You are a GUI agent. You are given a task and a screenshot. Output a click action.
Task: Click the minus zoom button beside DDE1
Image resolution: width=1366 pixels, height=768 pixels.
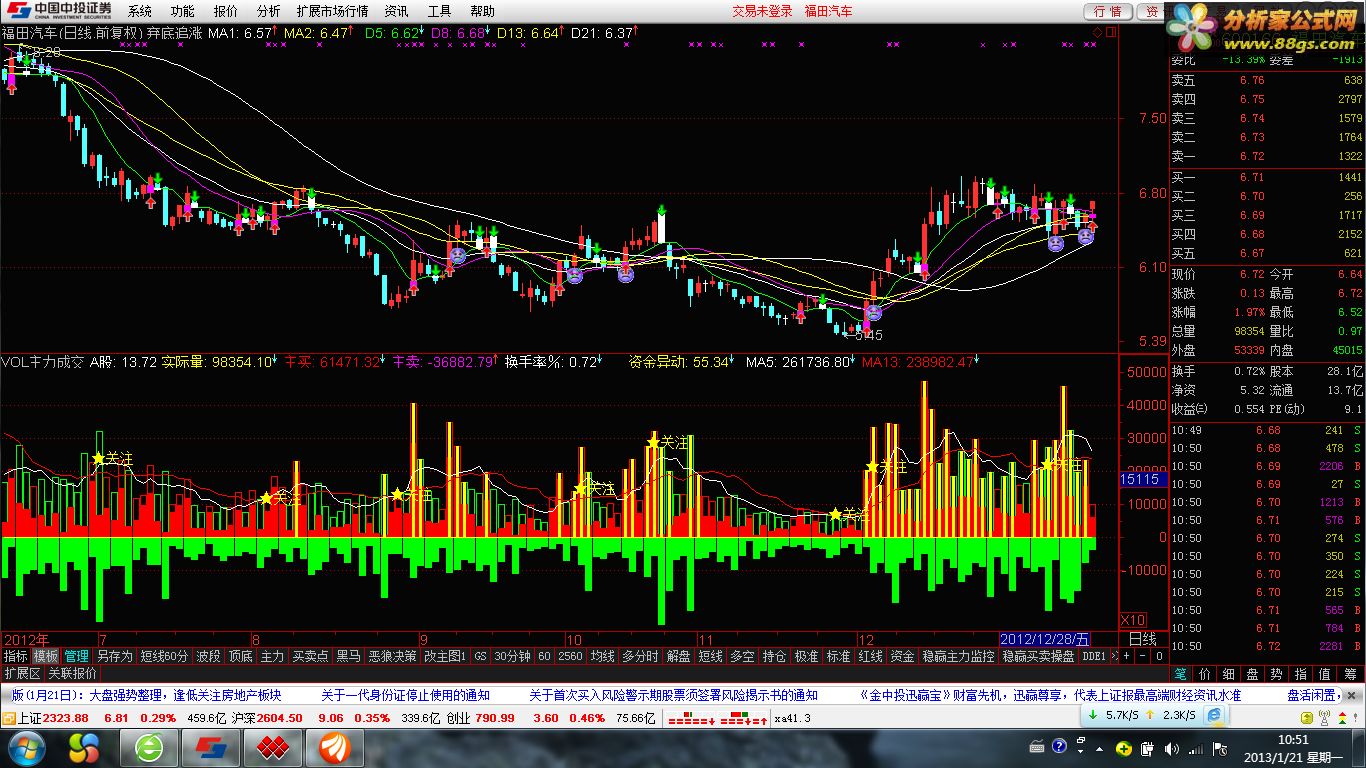(x=1143, y=656)
